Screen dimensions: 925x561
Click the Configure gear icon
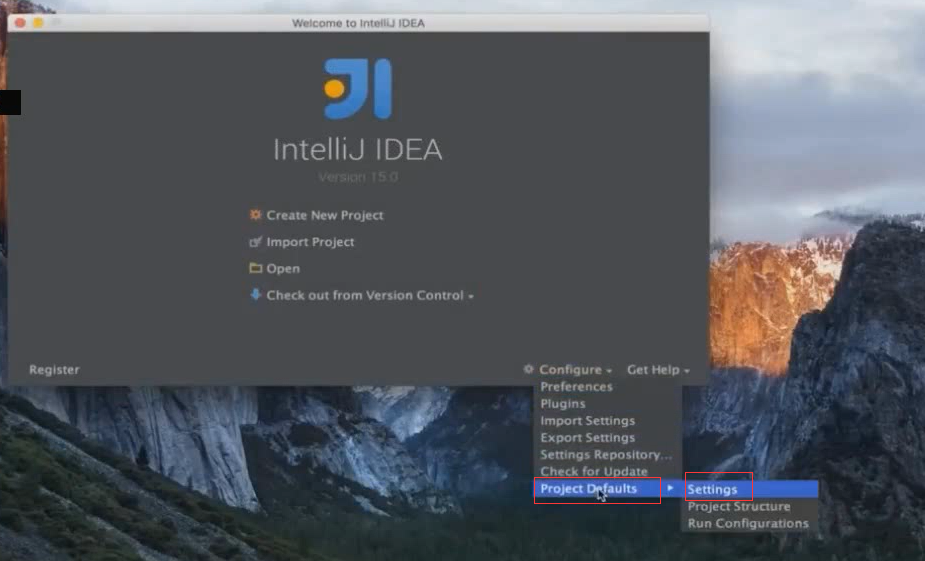[x=529, y=369]
